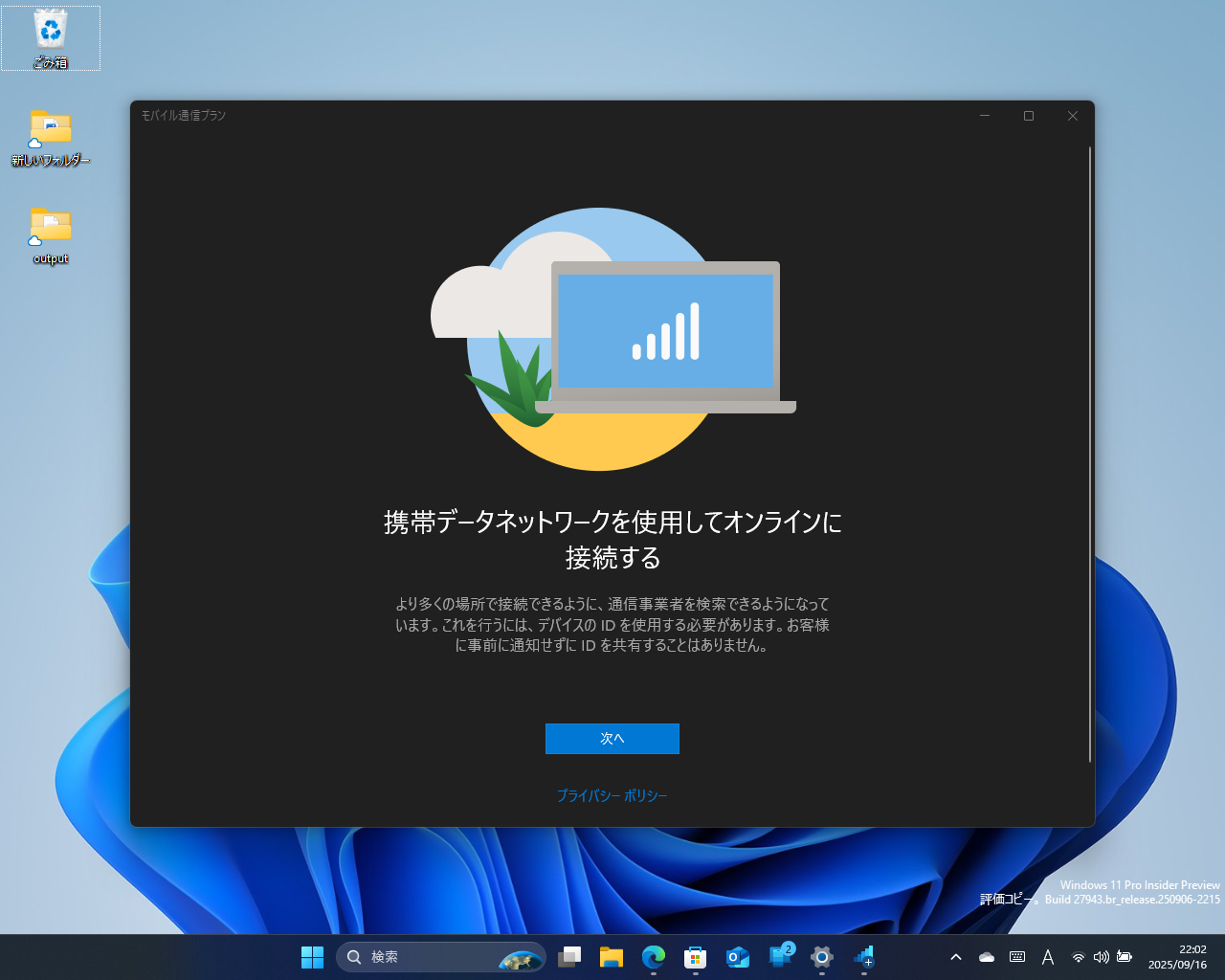1225x980 pixels.
Task: Click the OneDrive cloud icon in system tray
Action: click(986, 957)
